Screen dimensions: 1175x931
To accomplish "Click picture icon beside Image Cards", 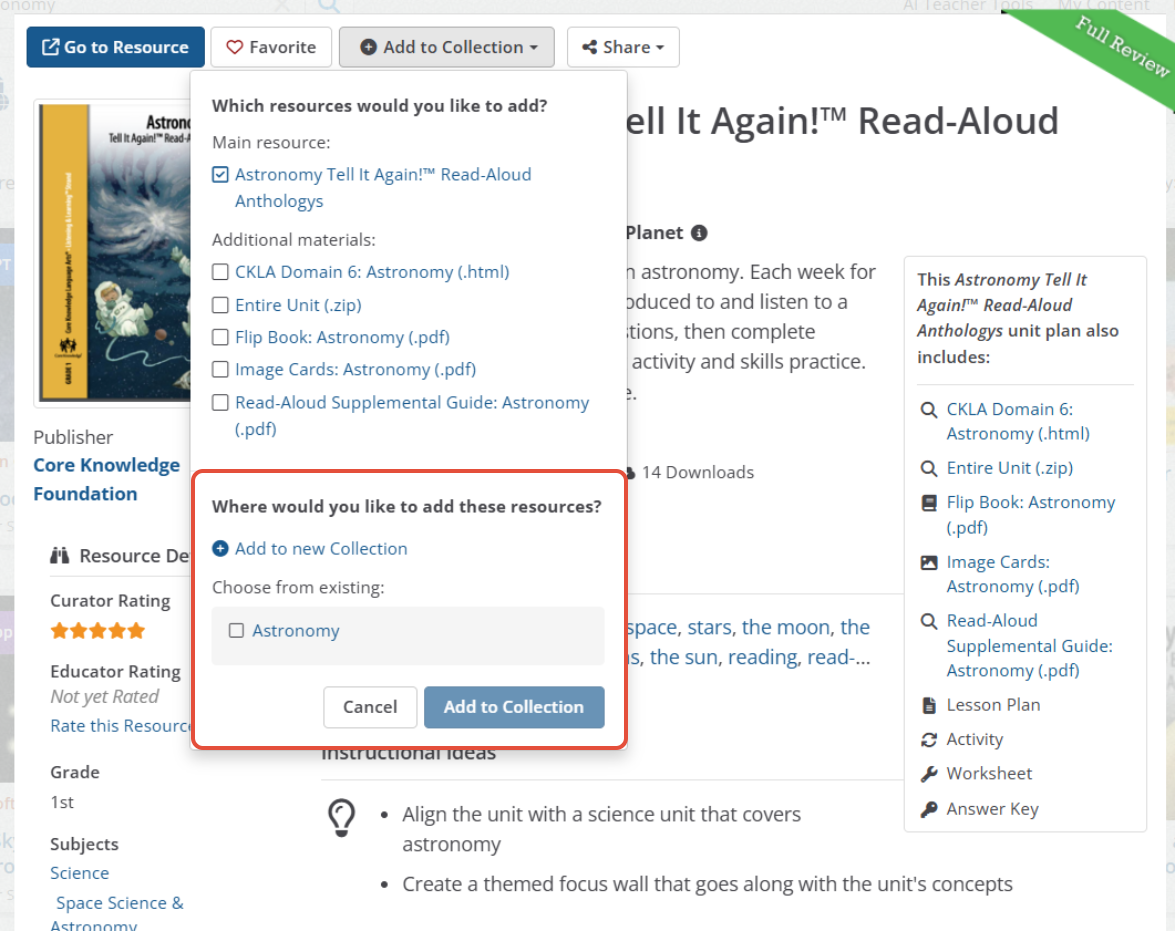I will pyautogui.click(x=928, y=562).
